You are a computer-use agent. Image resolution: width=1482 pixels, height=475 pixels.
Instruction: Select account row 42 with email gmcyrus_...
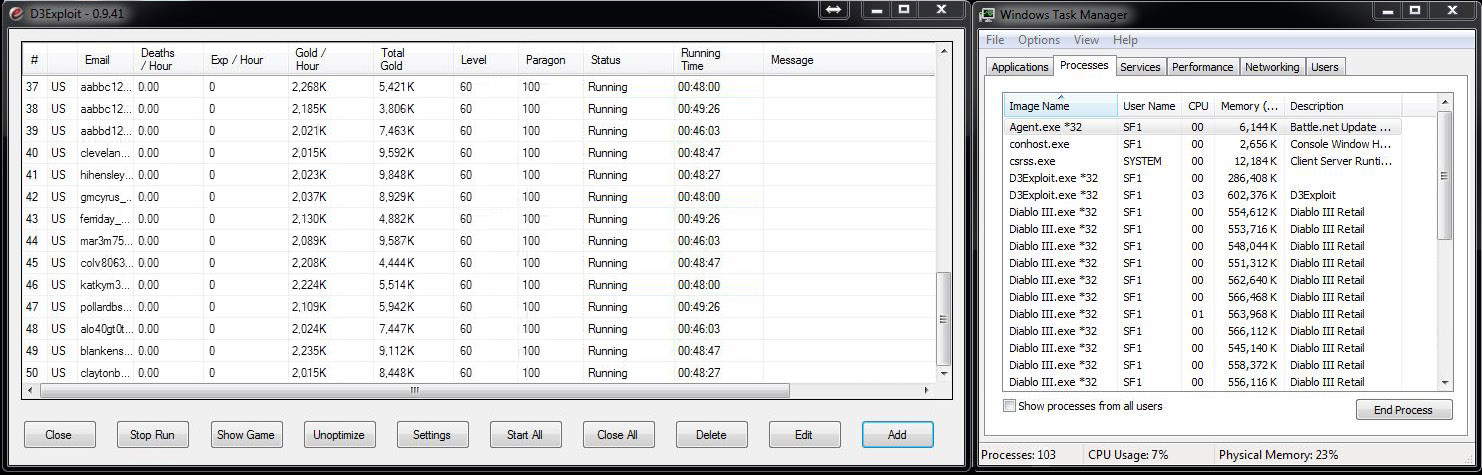(x=478, y=197)
